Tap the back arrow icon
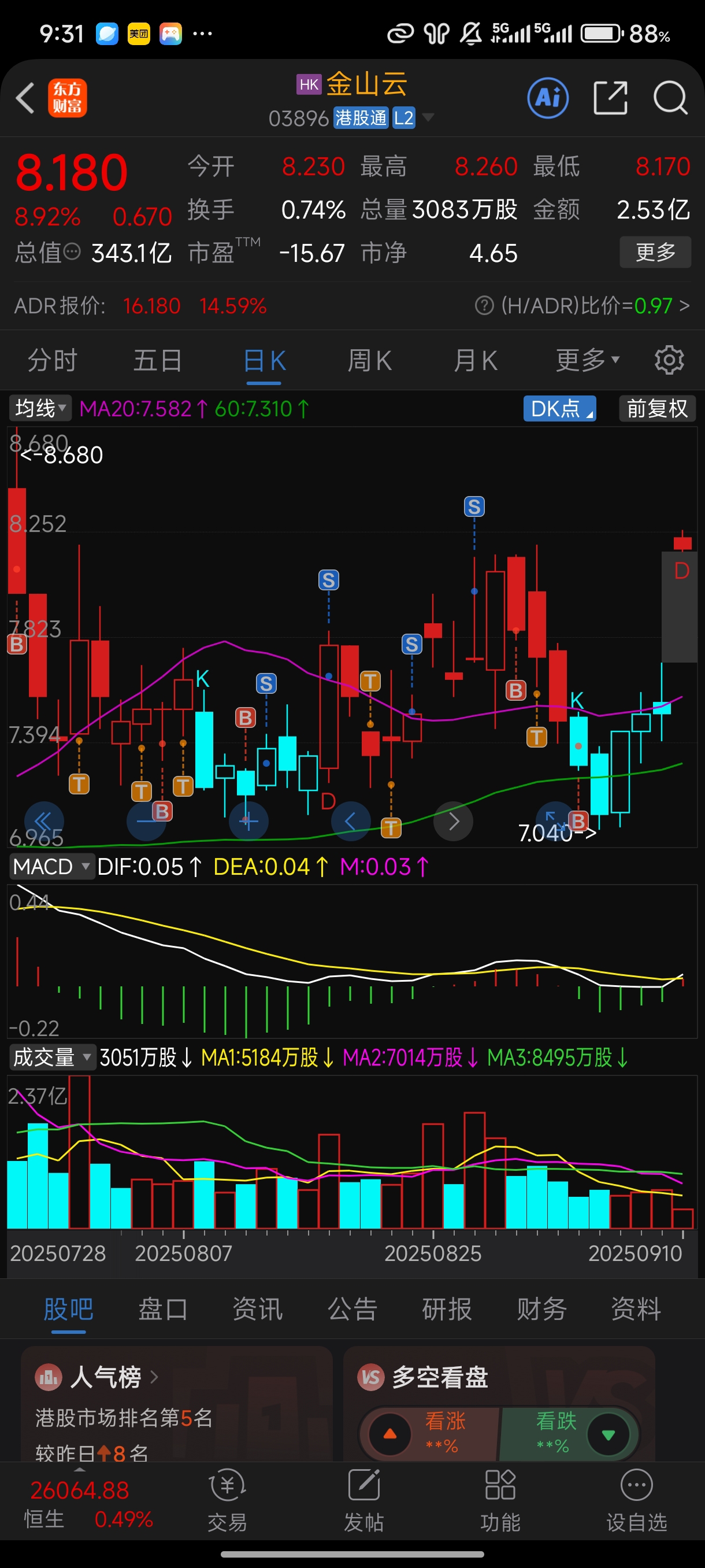705x1568 pixels. pyautogui.click(x=24, y=97)
